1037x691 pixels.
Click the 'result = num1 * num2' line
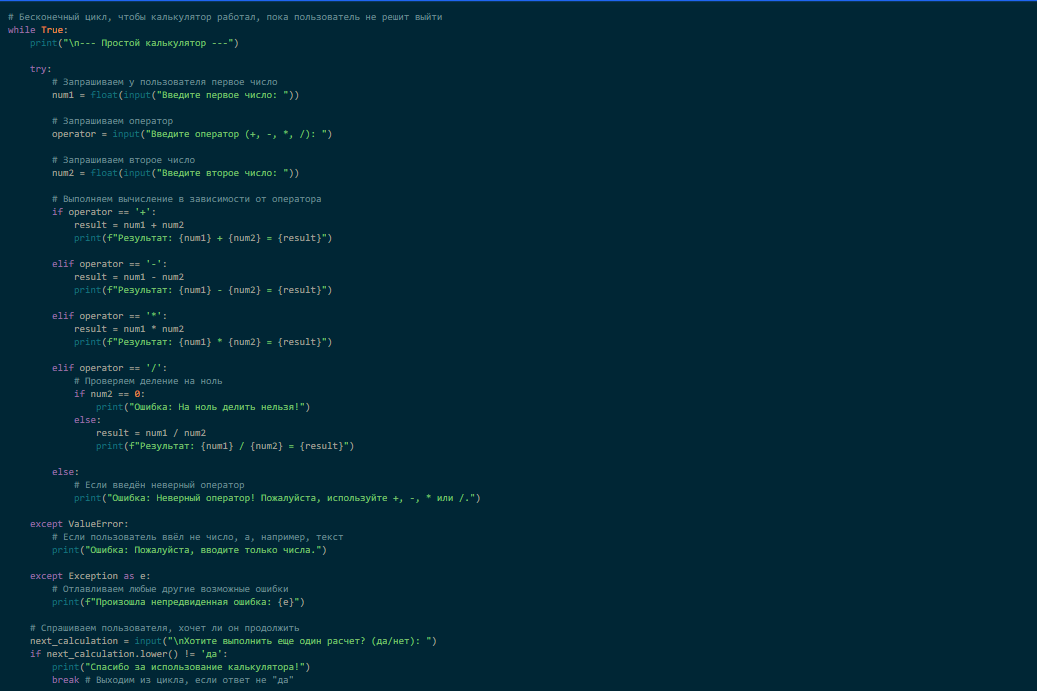pos(129,329)
